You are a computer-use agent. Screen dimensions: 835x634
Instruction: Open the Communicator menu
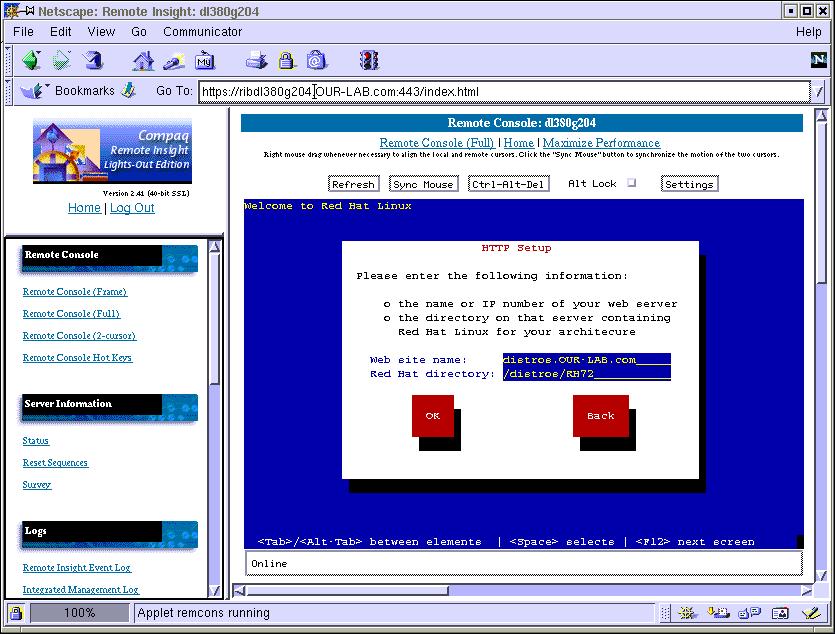click(202, 31)
